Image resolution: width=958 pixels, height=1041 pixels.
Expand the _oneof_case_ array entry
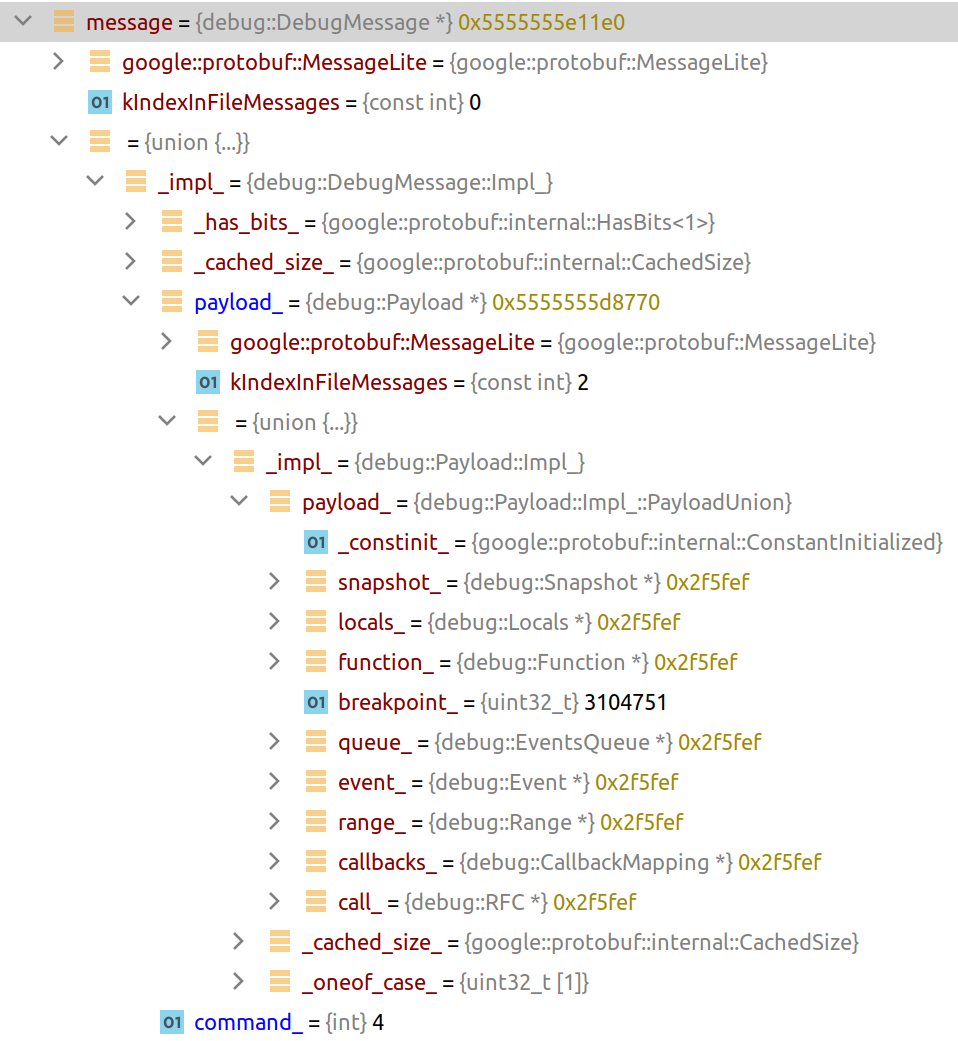point(240,982)
